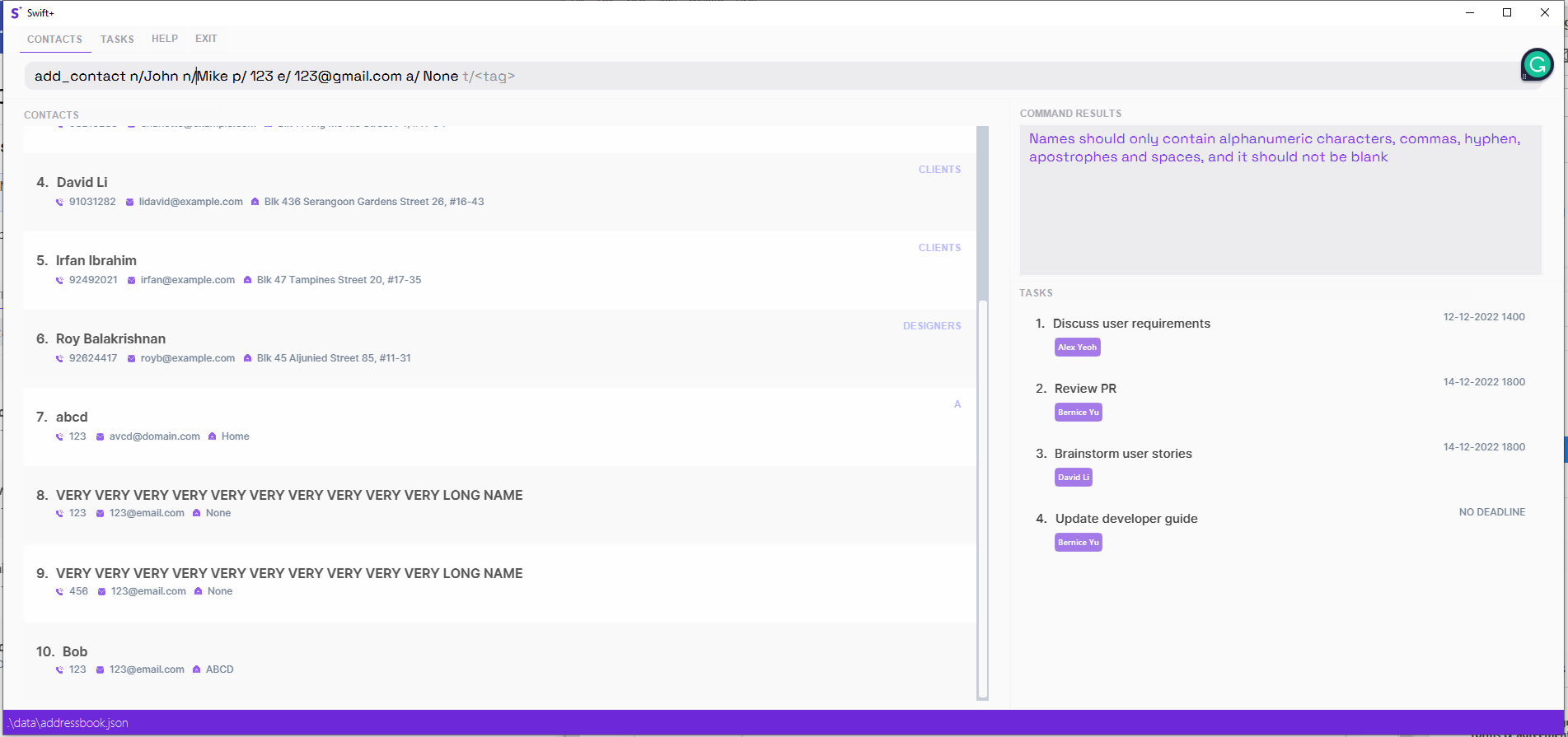Open the TASKS menu

117,39
